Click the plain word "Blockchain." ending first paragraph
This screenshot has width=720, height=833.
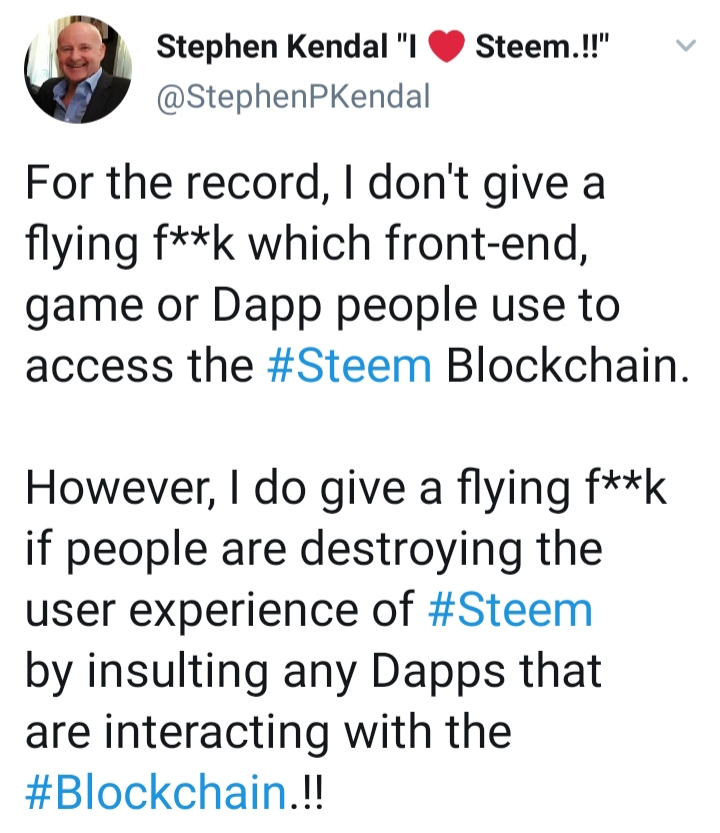567,367
